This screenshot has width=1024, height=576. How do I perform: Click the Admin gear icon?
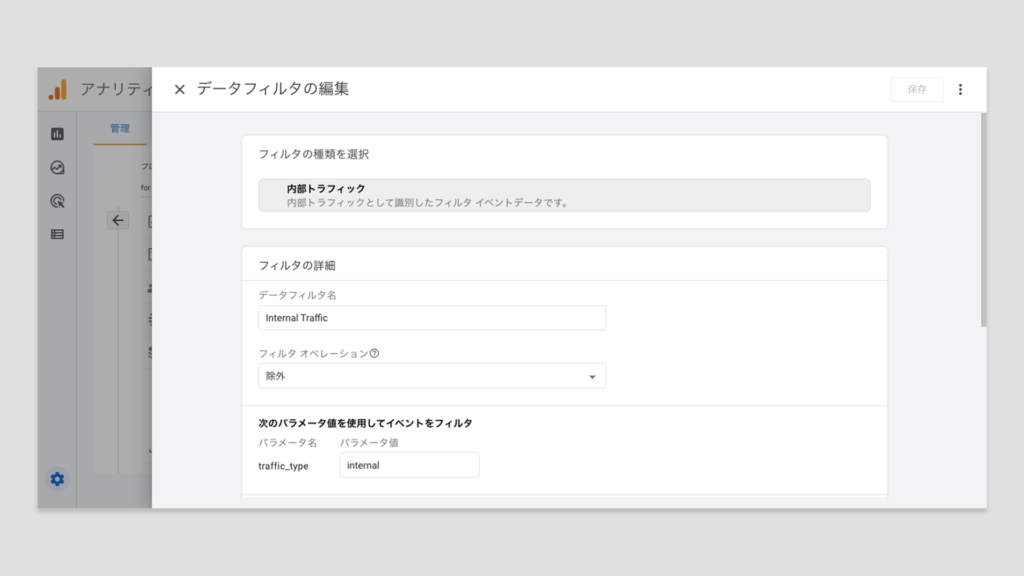(57, 479)
